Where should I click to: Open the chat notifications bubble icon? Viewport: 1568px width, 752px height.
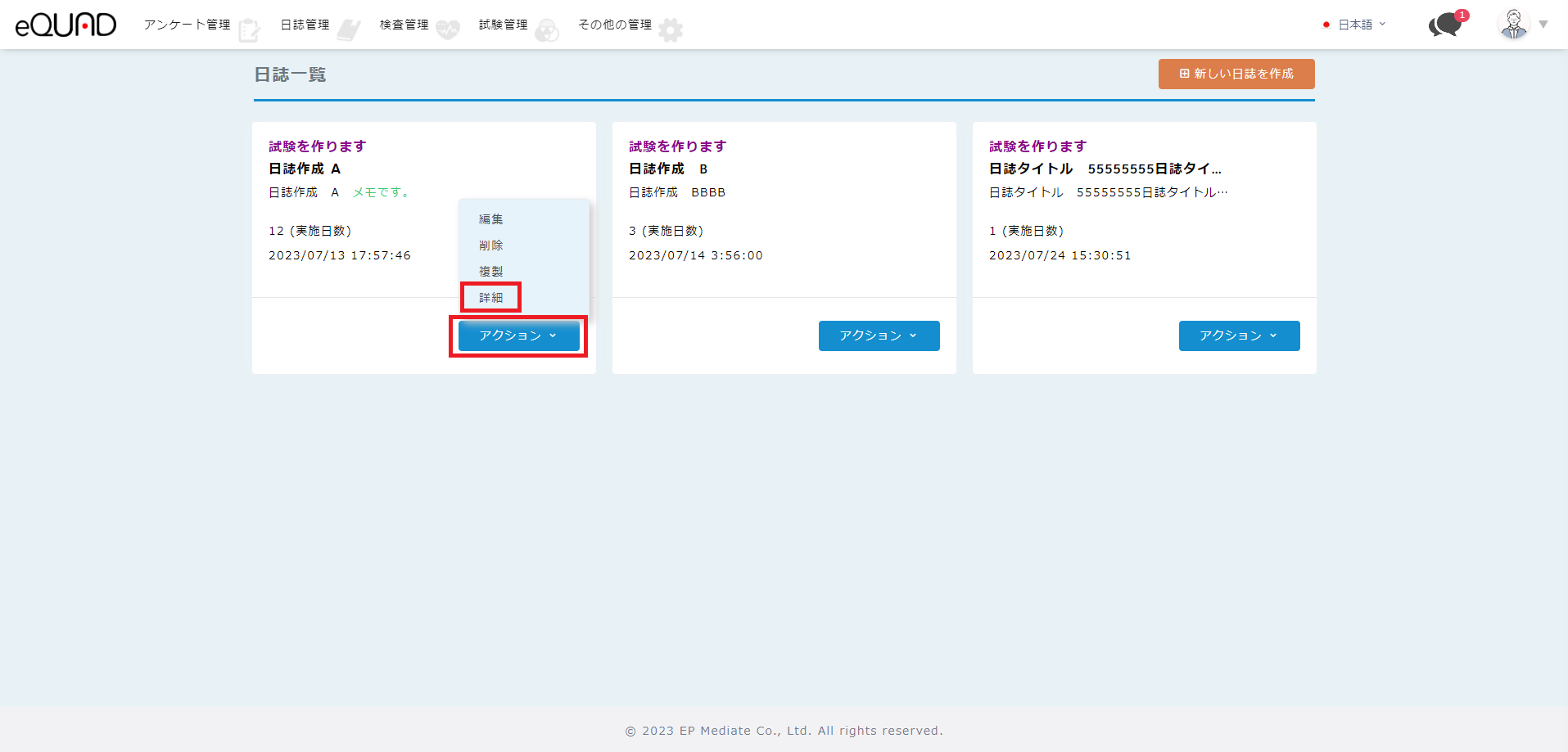click(x=1445, y=25)
